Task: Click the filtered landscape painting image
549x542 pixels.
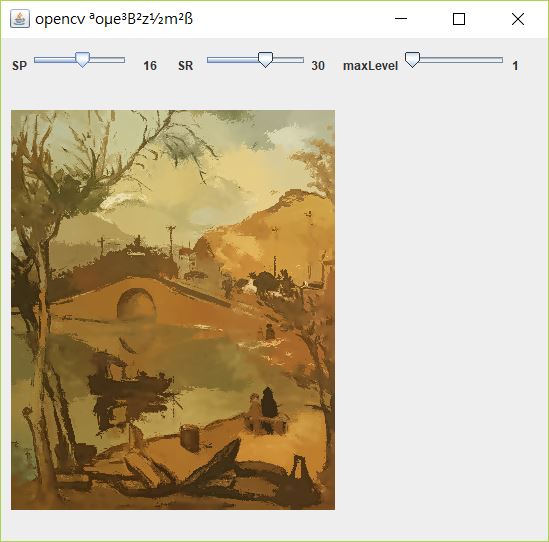Action: 173,310
